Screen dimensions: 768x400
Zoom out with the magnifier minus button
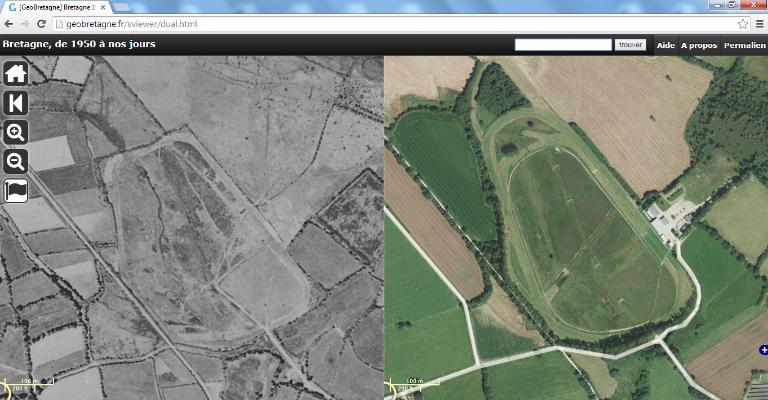click(16, 161)
